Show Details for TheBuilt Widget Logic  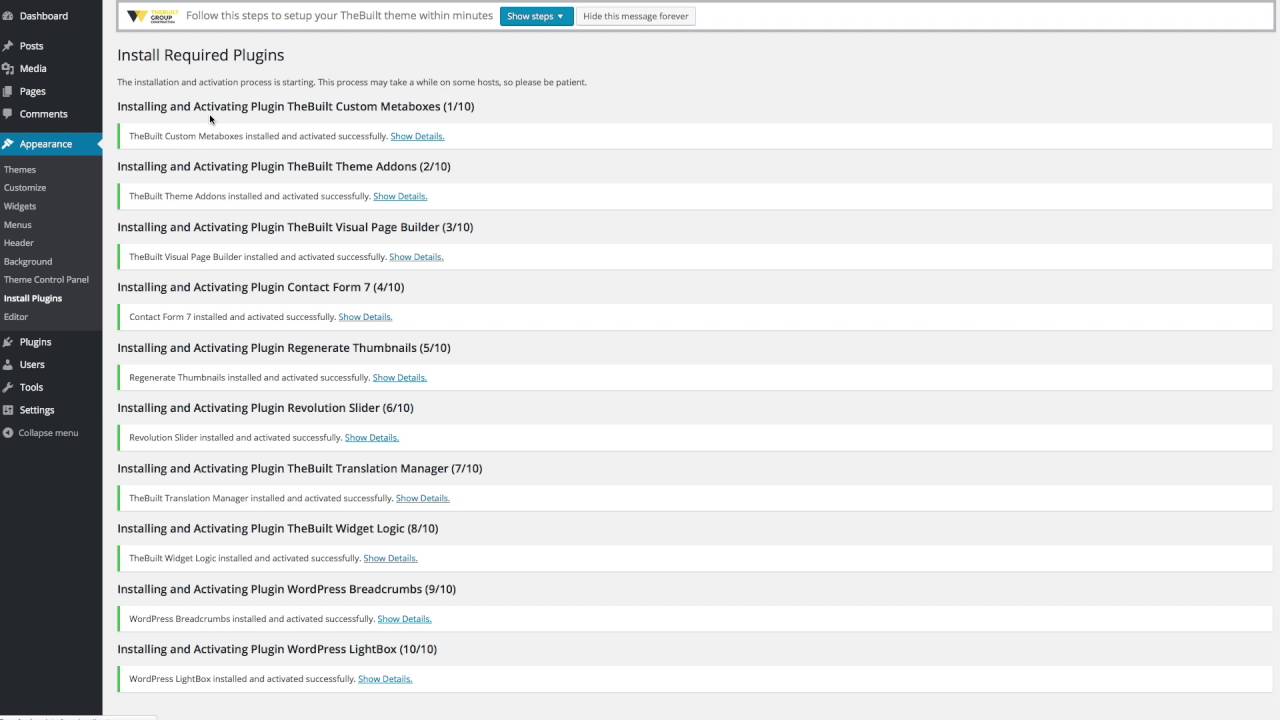(x=390, y=558)
